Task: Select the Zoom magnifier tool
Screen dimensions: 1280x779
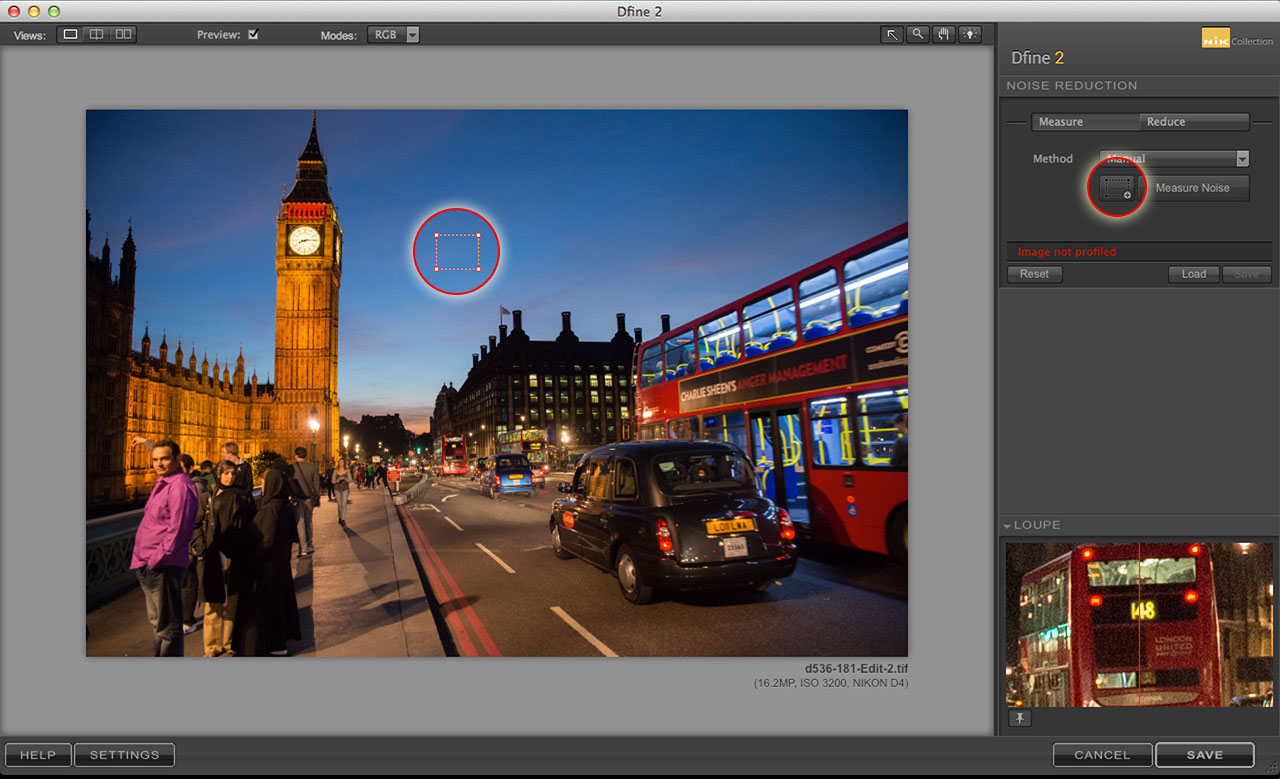Action: (x=917, y=34)
